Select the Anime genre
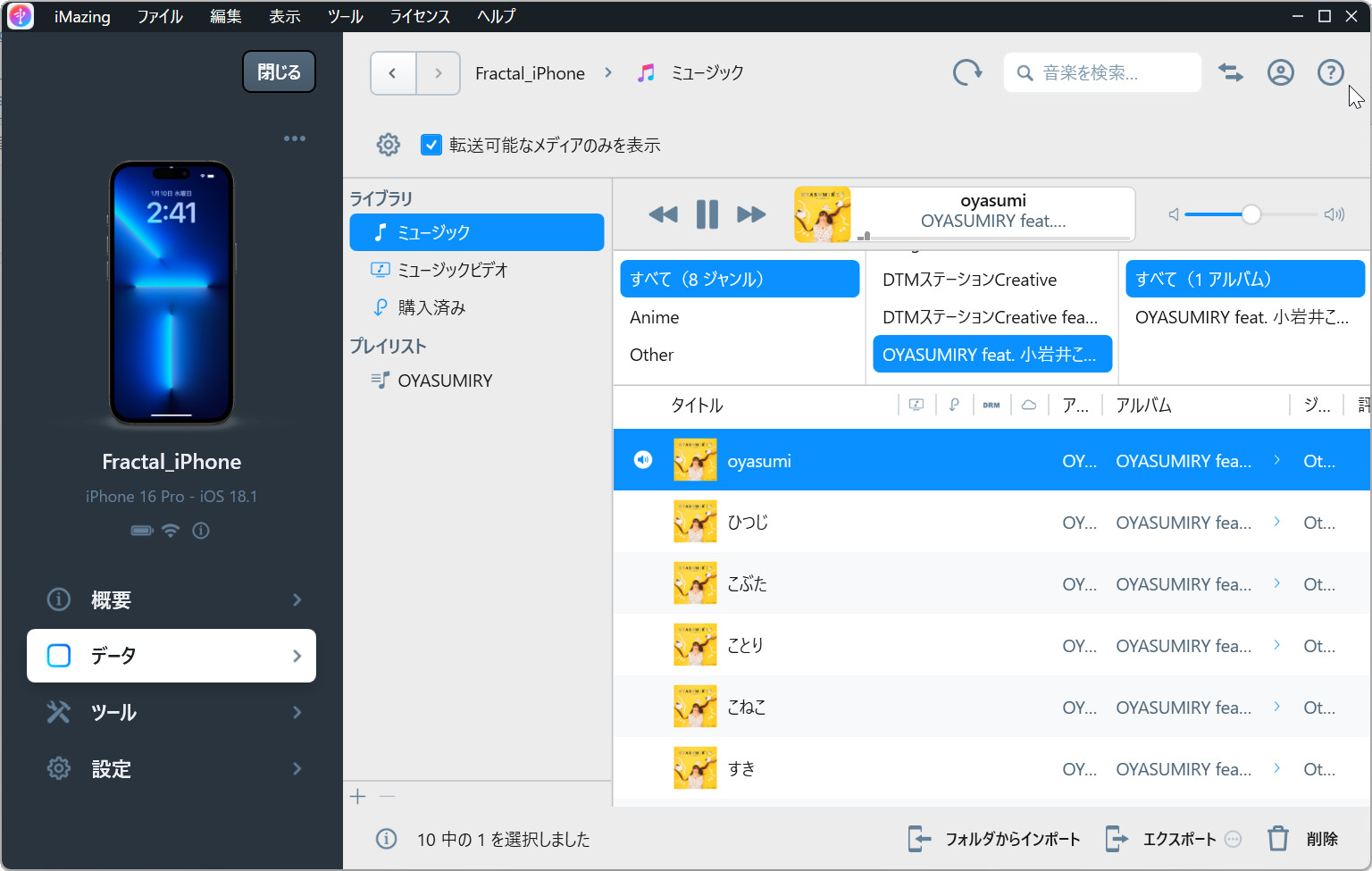Viewport: 1372px width, 871px height. [x=740, y=317]
